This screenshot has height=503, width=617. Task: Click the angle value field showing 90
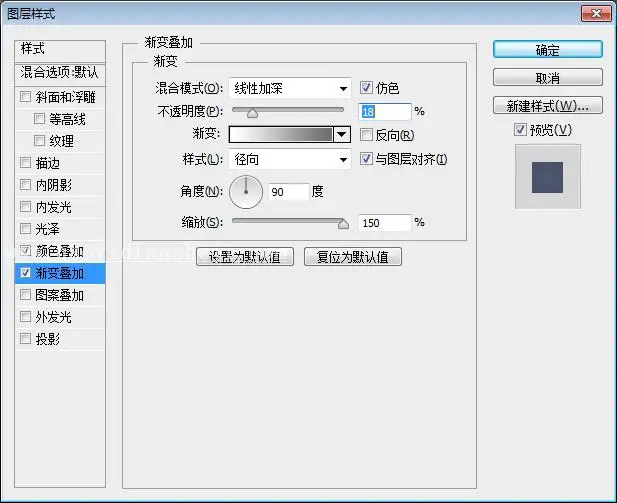coord(289,192)
